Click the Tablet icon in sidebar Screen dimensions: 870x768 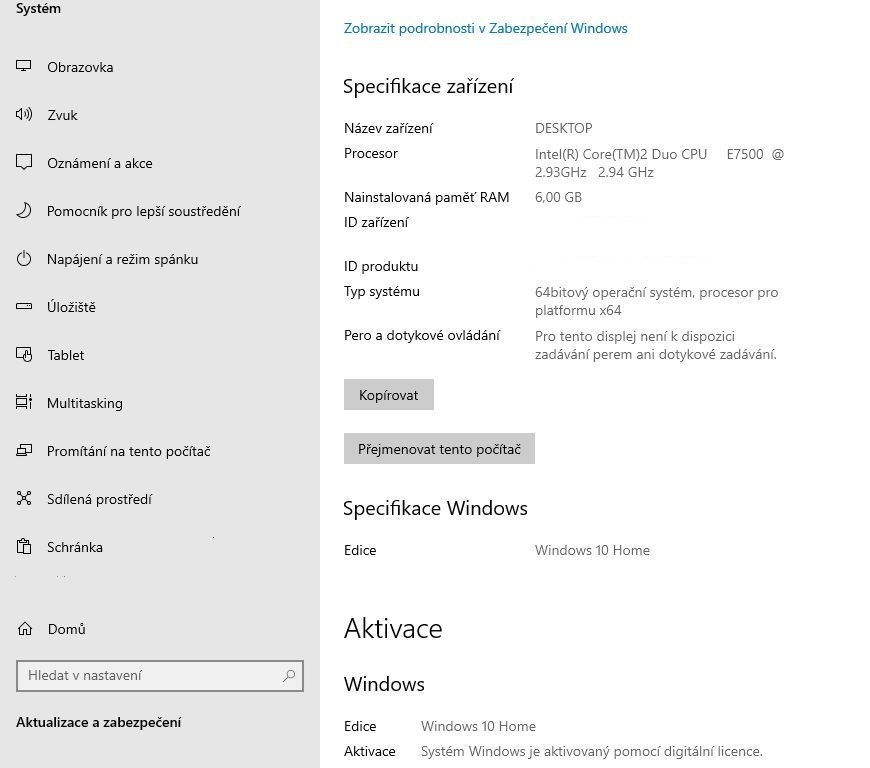25,355
